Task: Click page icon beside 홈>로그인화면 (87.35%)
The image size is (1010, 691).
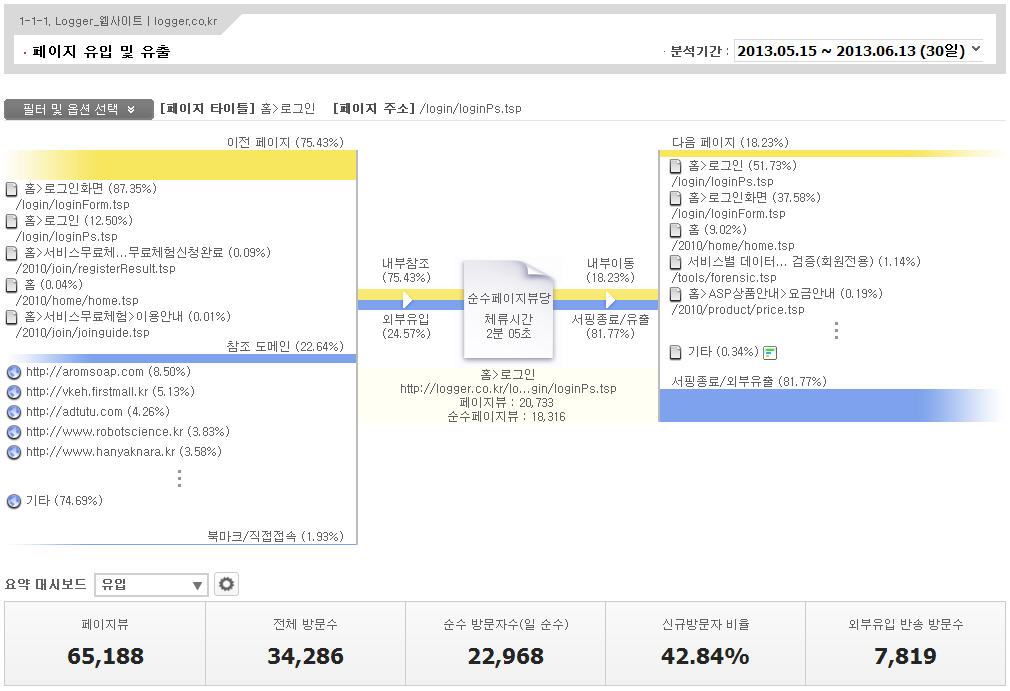Action: pos(12,189)
